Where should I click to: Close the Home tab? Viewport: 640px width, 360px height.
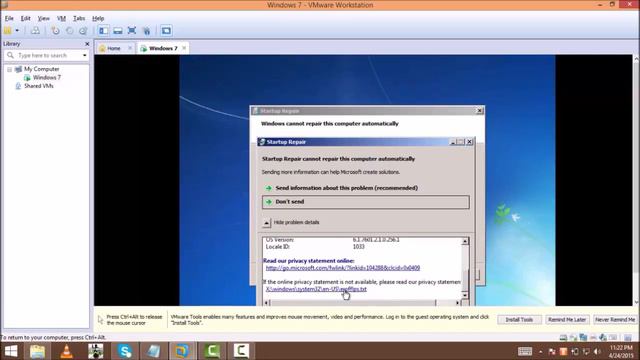[130, 48]
